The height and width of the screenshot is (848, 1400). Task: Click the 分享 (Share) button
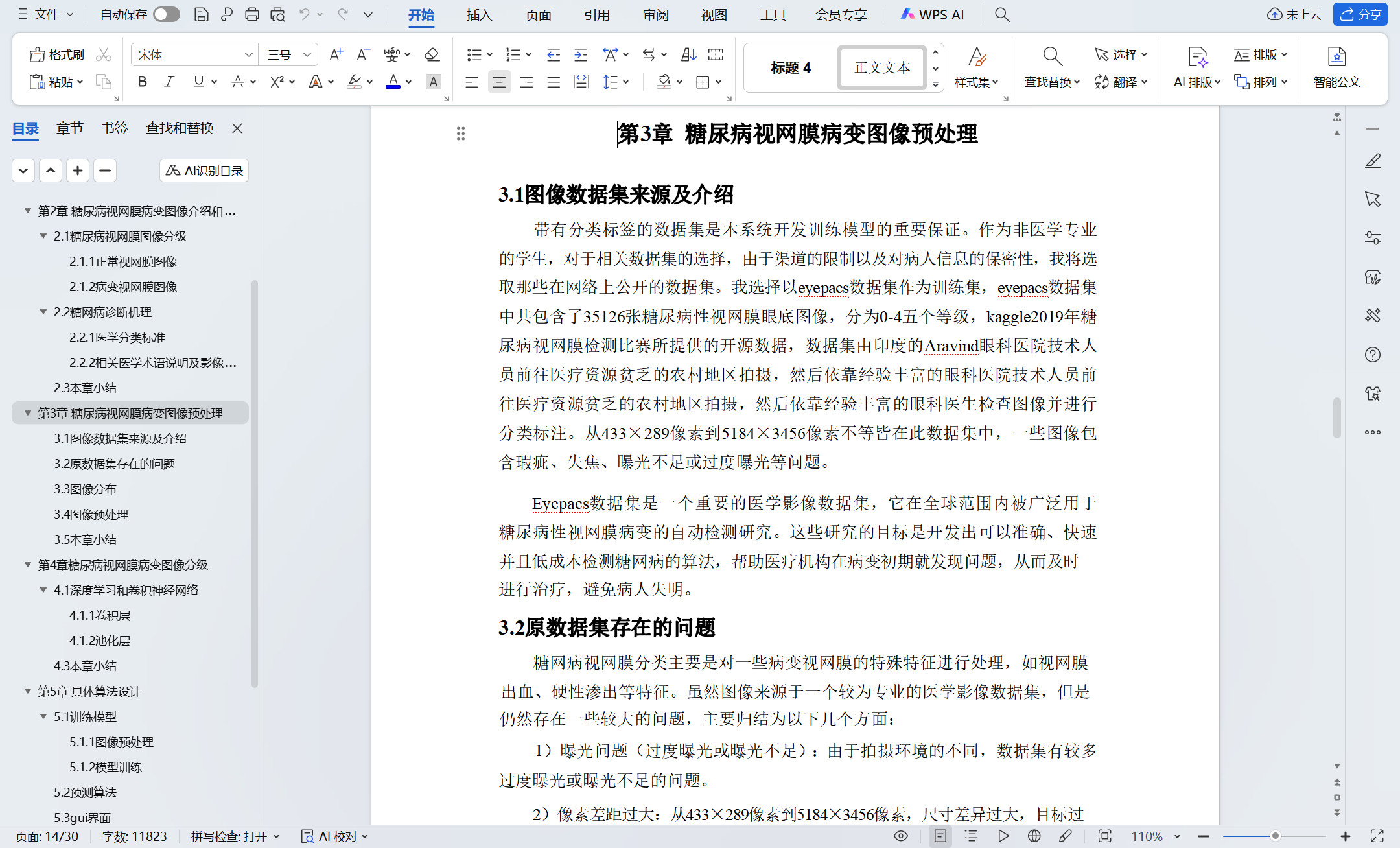click(1360, 14)
